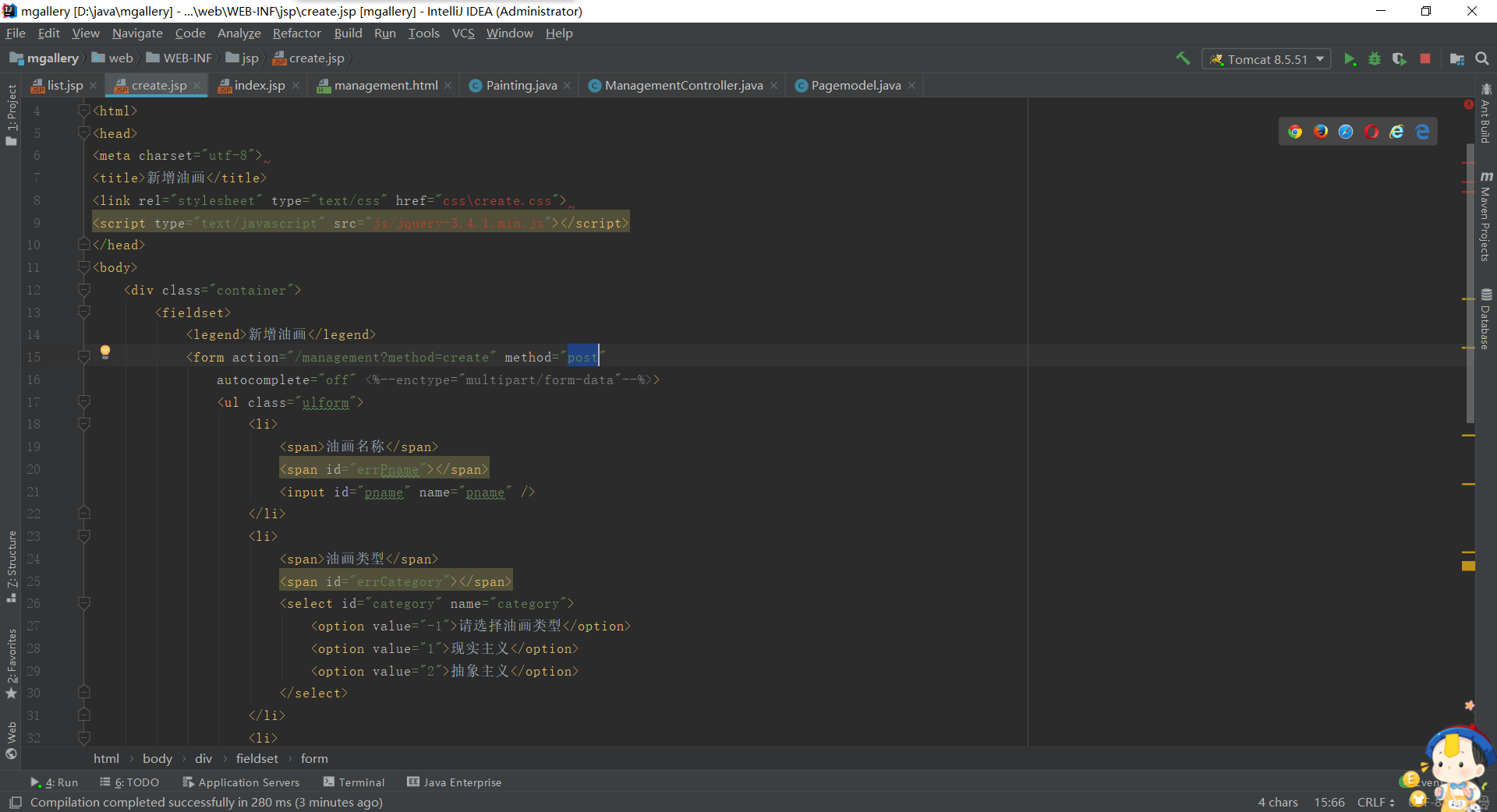The image size is (1497, 812).
Task: Open the Project Structure icon
Action: (x=1456, y=59)
